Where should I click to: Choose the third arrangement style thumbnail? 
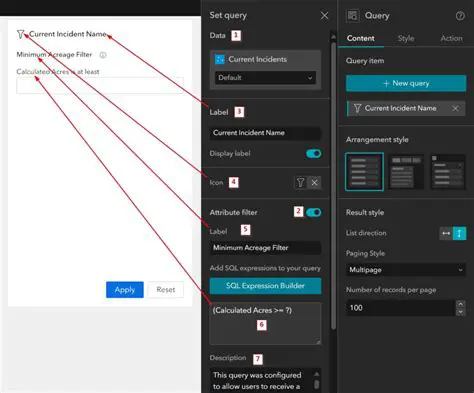click(448, 172)
